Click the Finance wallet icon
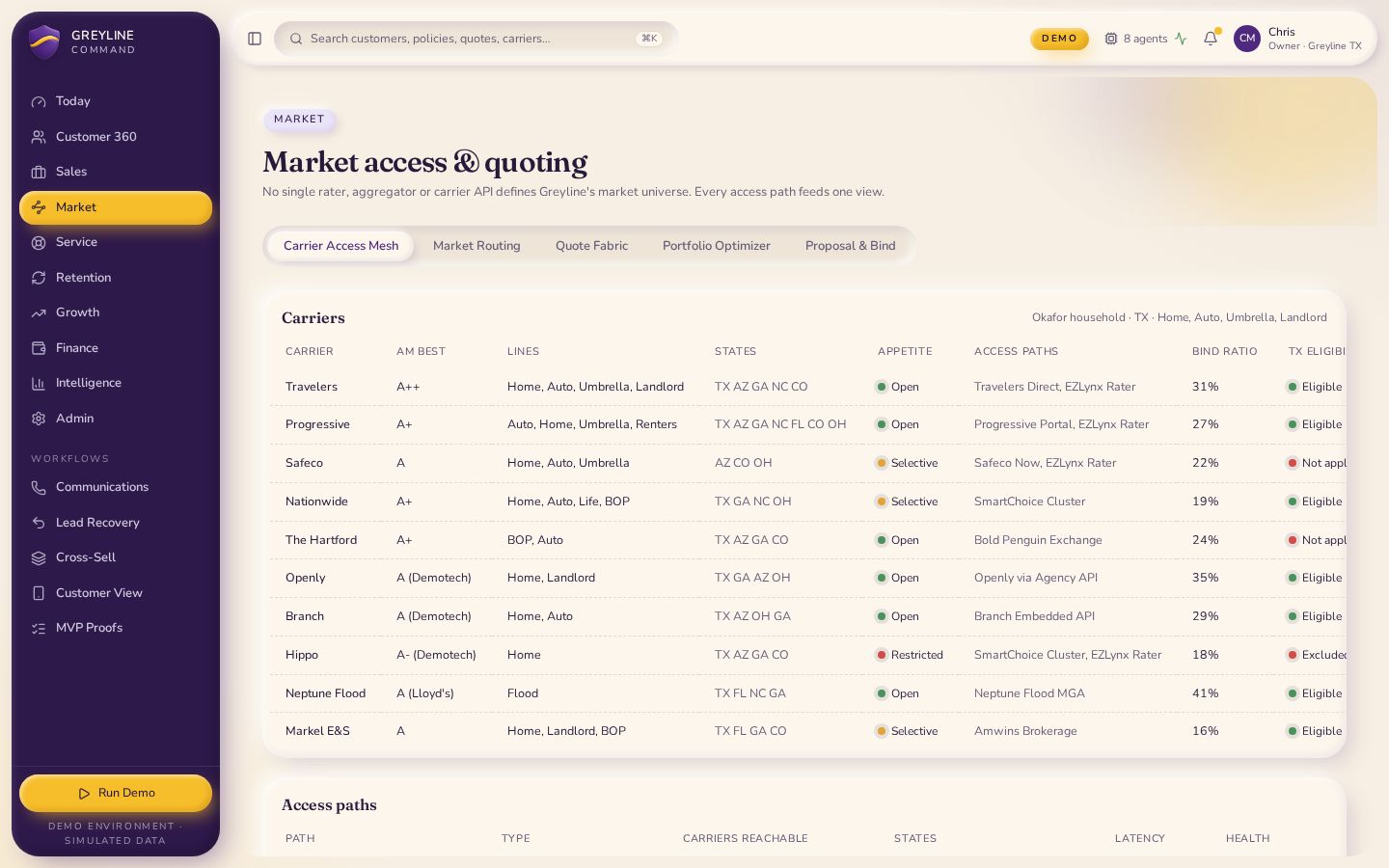 click(39, 348)
